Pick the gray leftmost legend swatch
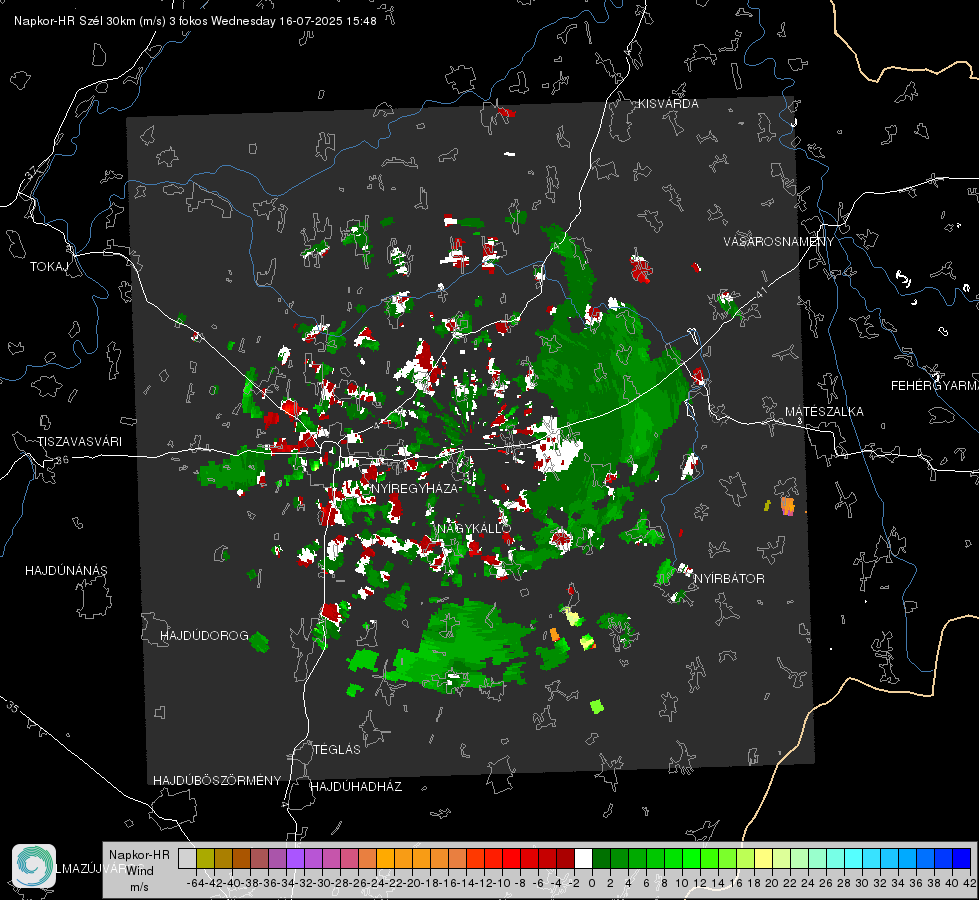The height and width of the screenshot is (900, 979). click(187, 858)
